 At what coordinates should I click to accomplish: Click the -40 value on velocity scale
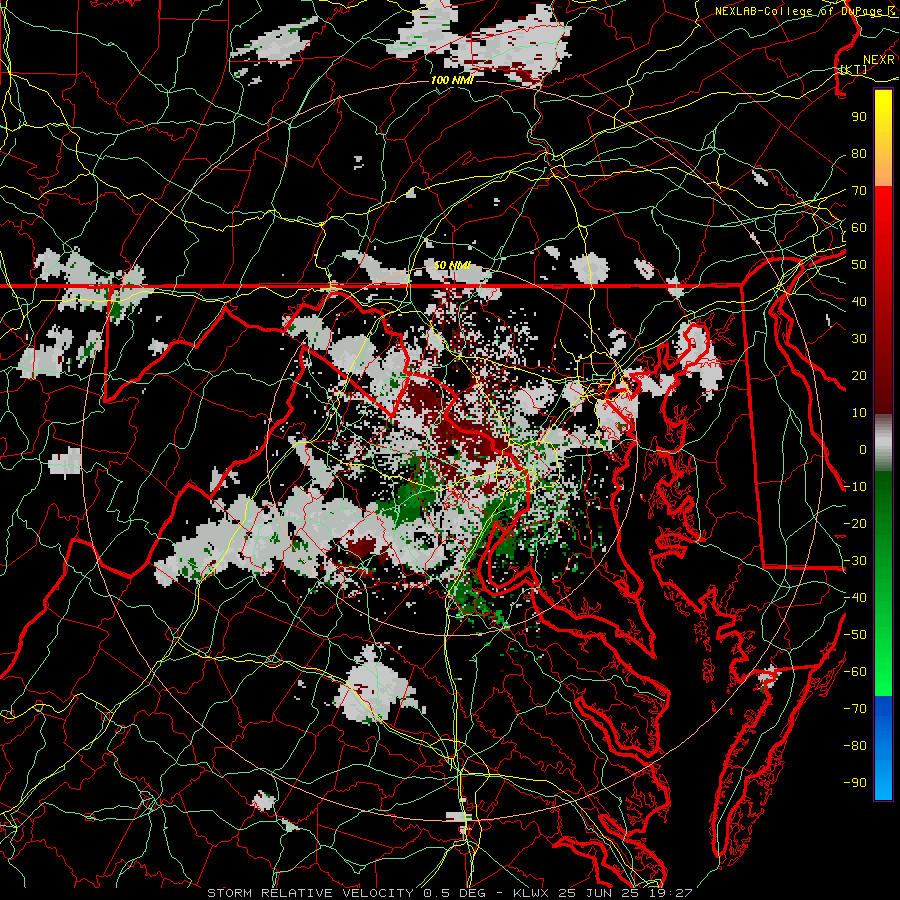[855, 598]
